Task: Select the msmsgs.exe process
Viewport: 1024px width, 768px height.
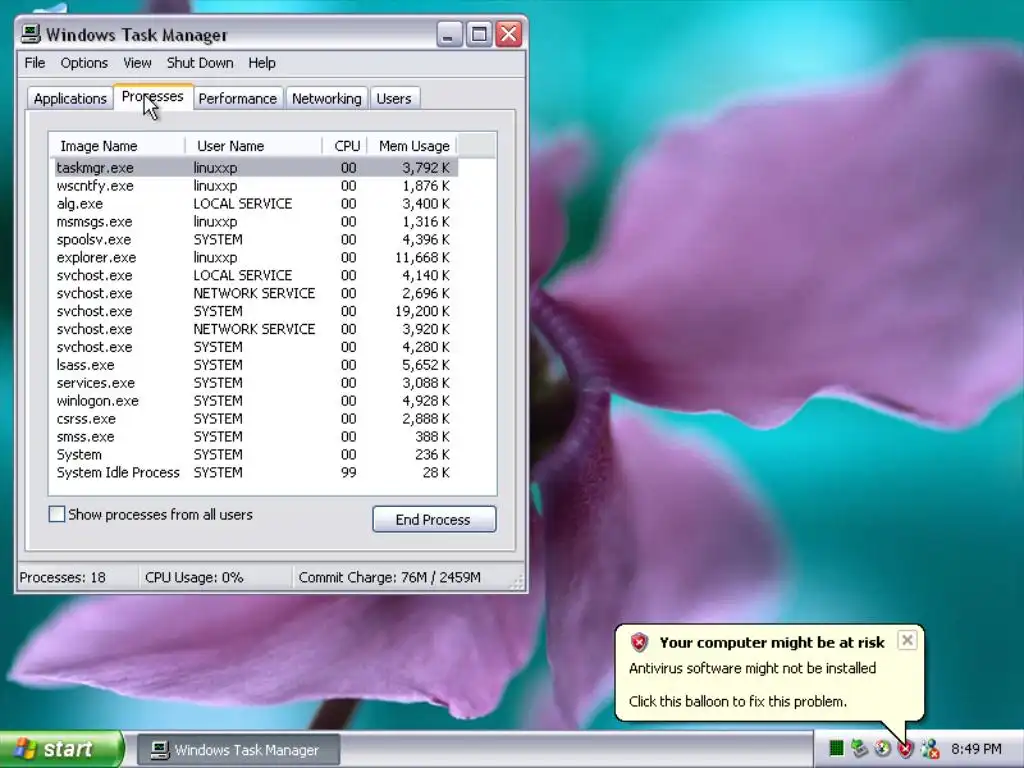Action: coord(256,221)
